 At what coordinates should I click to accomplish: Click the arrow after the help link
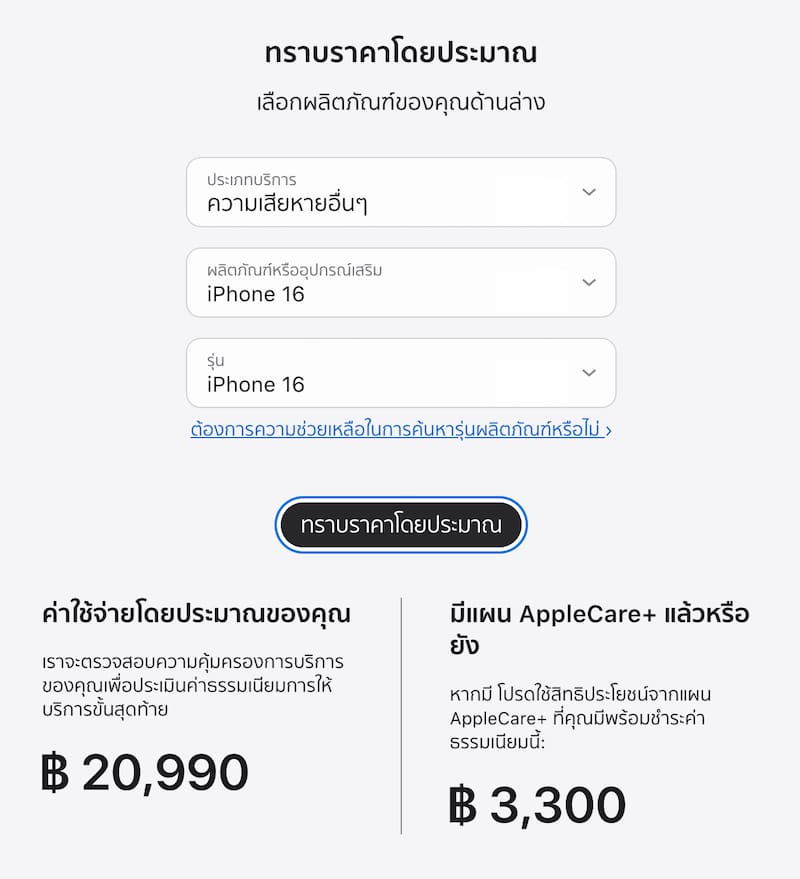tap(608, 430)
